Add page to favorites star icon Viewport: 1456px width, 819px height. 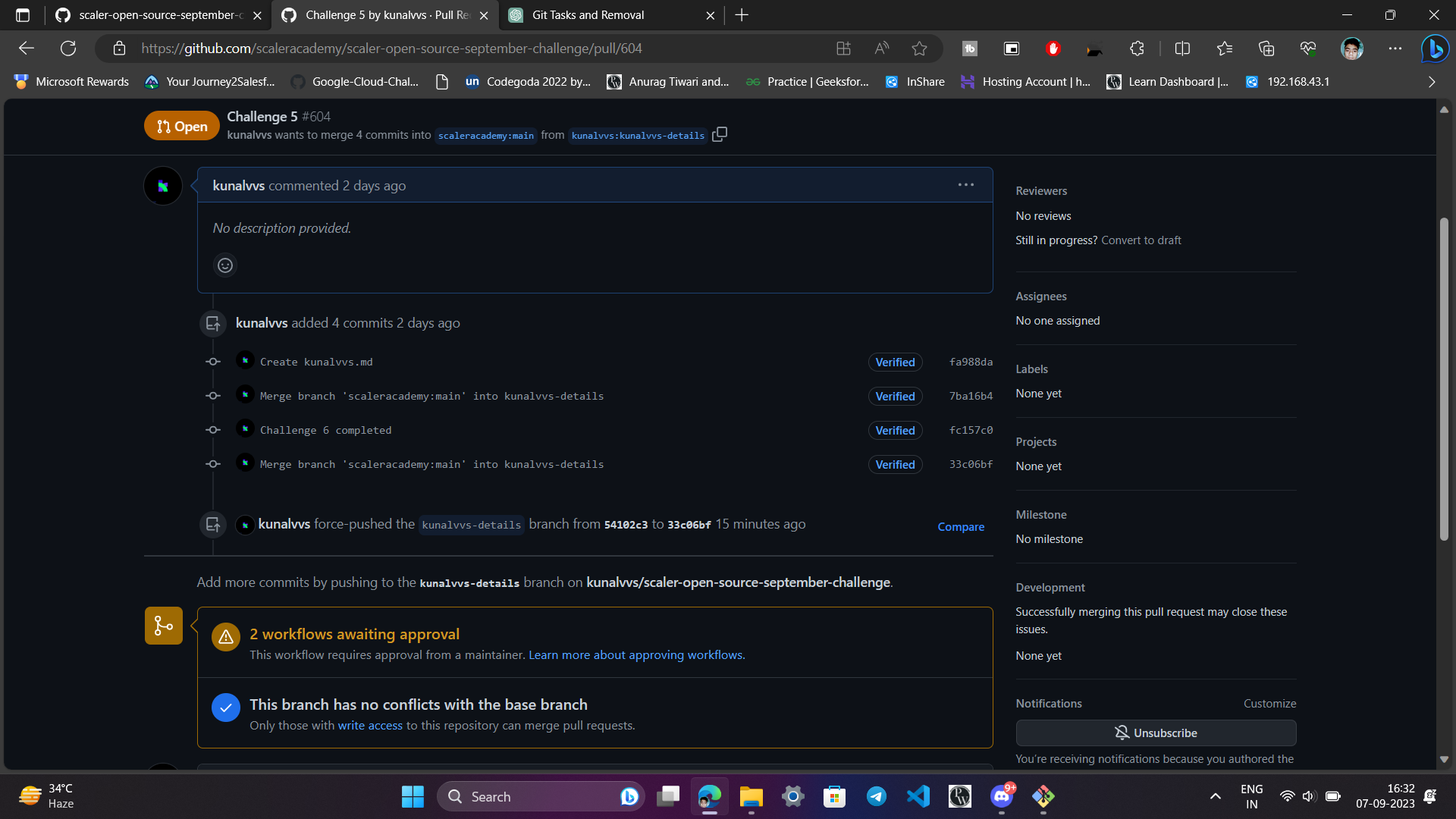919,49
